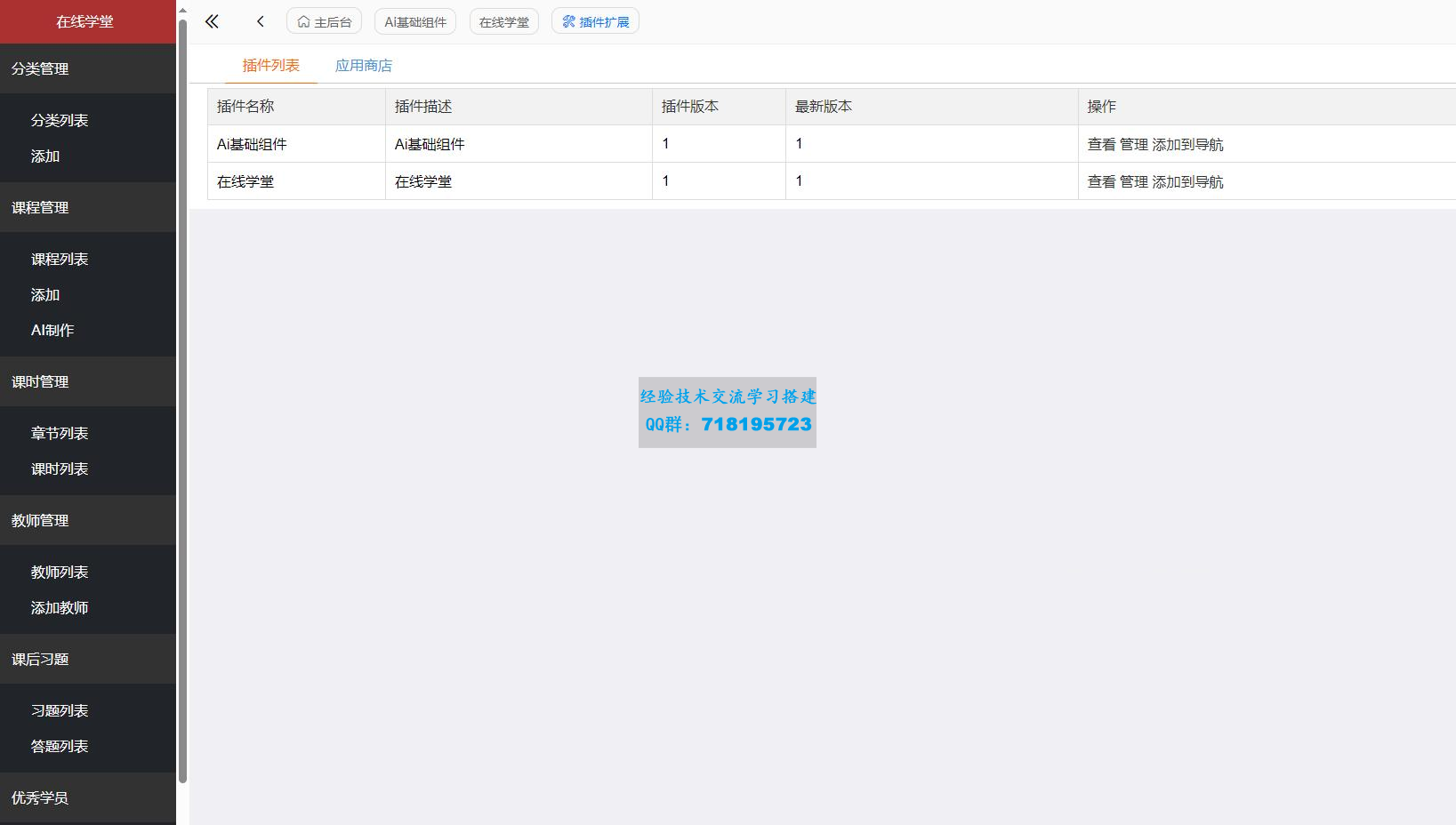Go to 章节列表 in the sidebar

pos(60,433)
